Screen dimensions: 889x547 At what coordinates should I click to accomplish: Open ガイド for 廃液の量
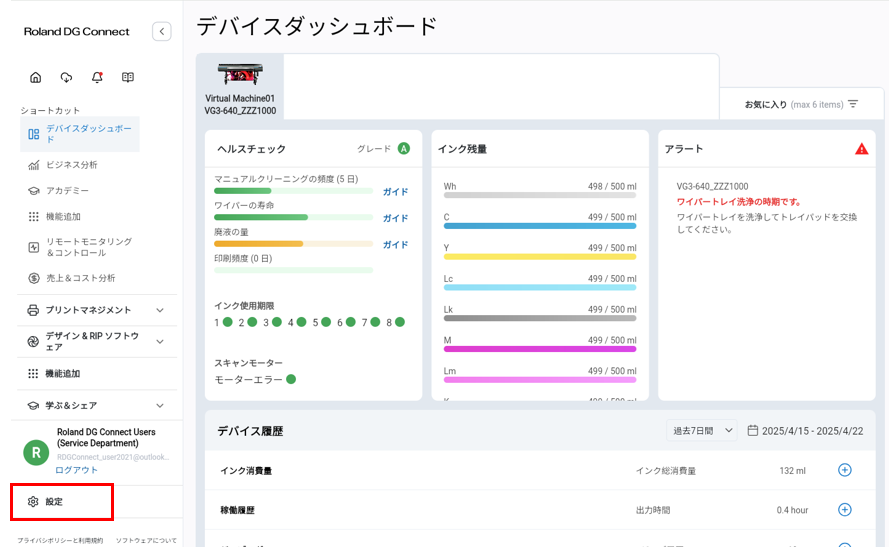click(395, 244)
